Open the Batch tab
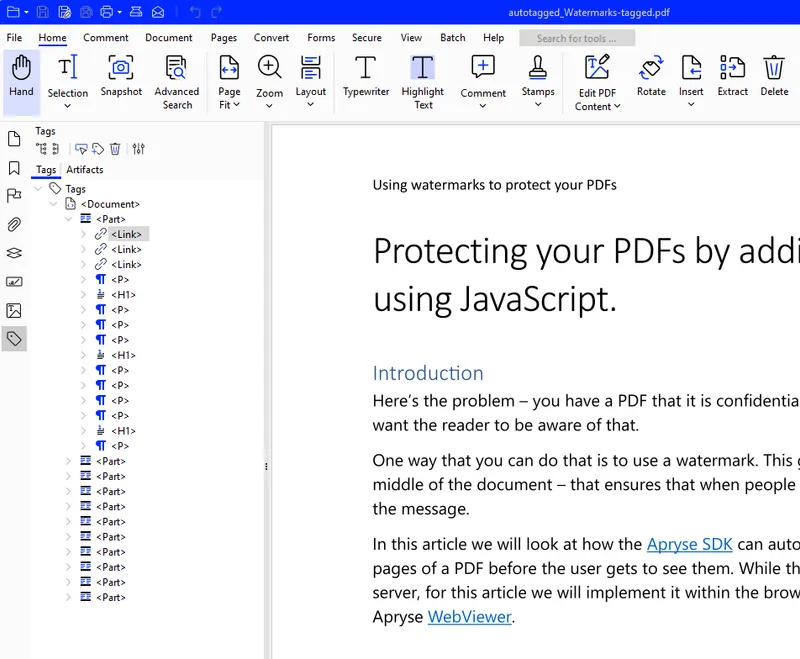Image resolution: width=800 pixels, height=659 pixels. [x=453, y=38]
